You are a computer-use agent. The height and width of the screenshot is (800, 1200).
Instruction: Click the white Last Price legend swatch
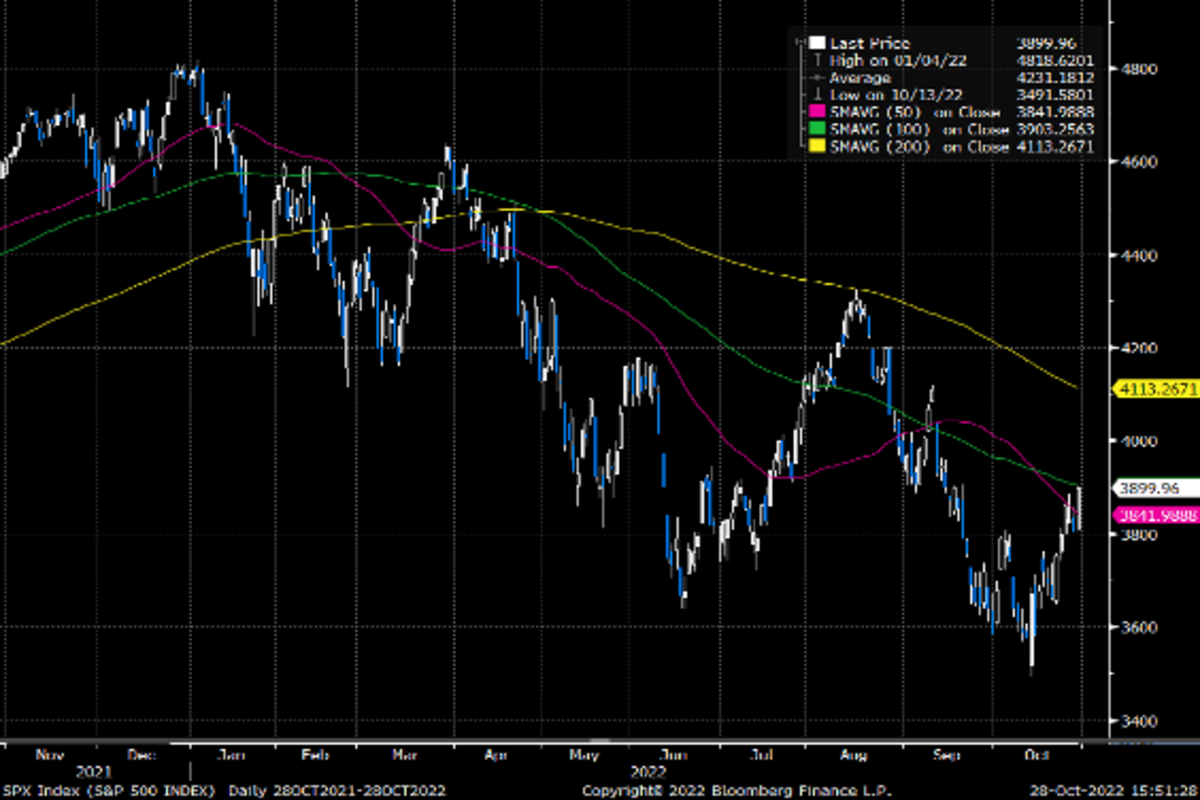817,43
